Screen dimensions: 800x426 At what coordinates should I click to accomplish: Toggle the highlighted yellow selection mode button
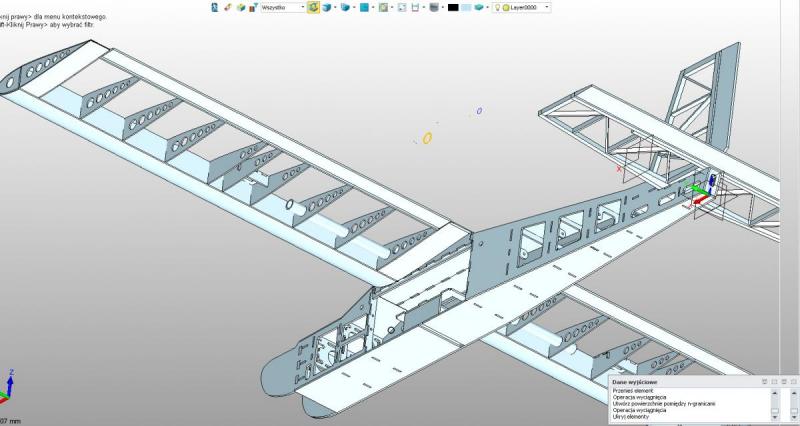click(x=313, y=7)
